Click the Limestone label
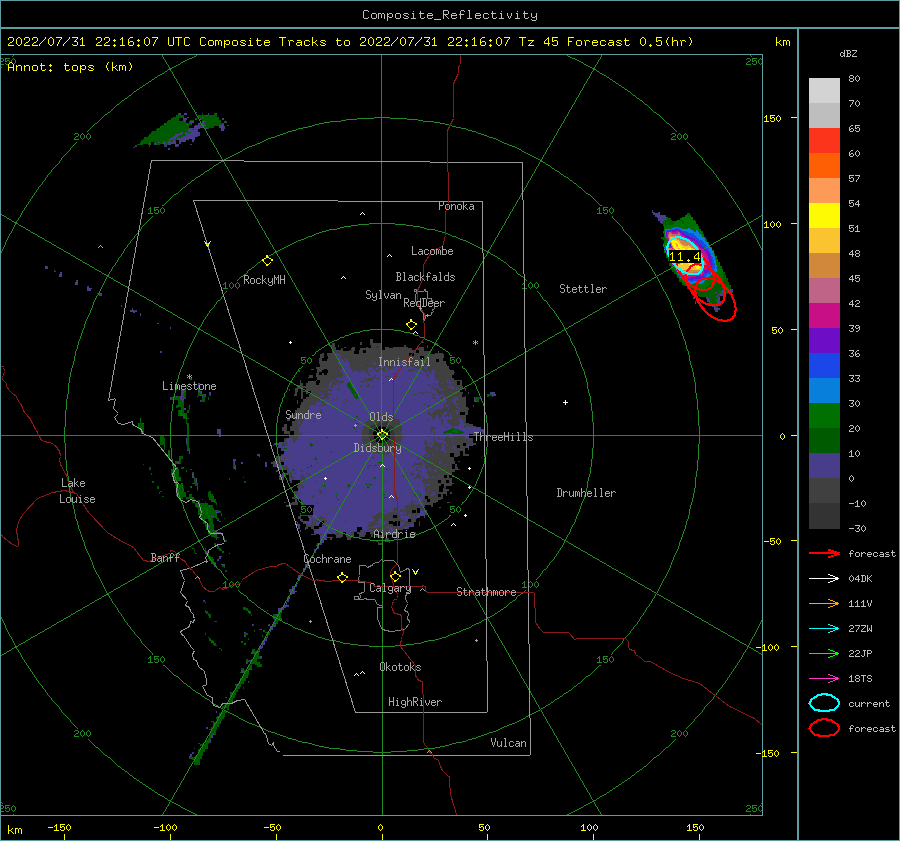 pyautogui.click(x=189, y=386)
